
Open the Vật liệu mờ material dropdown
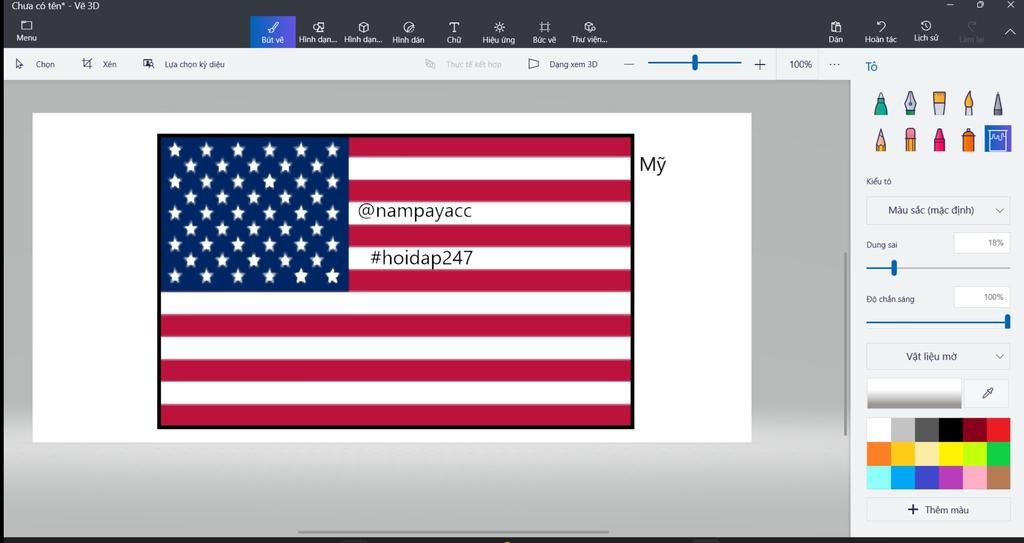click(x=938, y=357)
